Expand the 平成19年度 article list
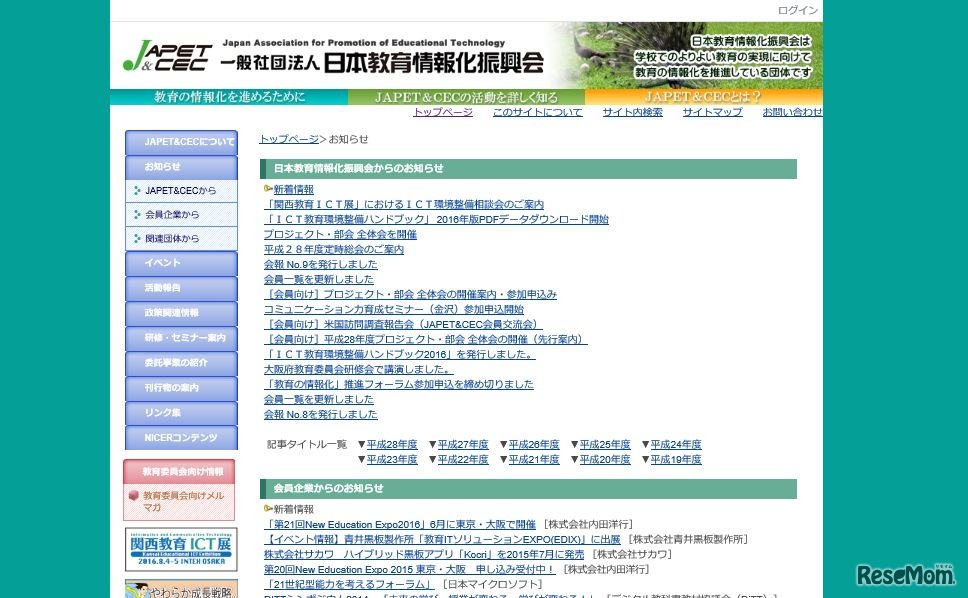This screenshot has width=968, height=598. coord(675,460)
